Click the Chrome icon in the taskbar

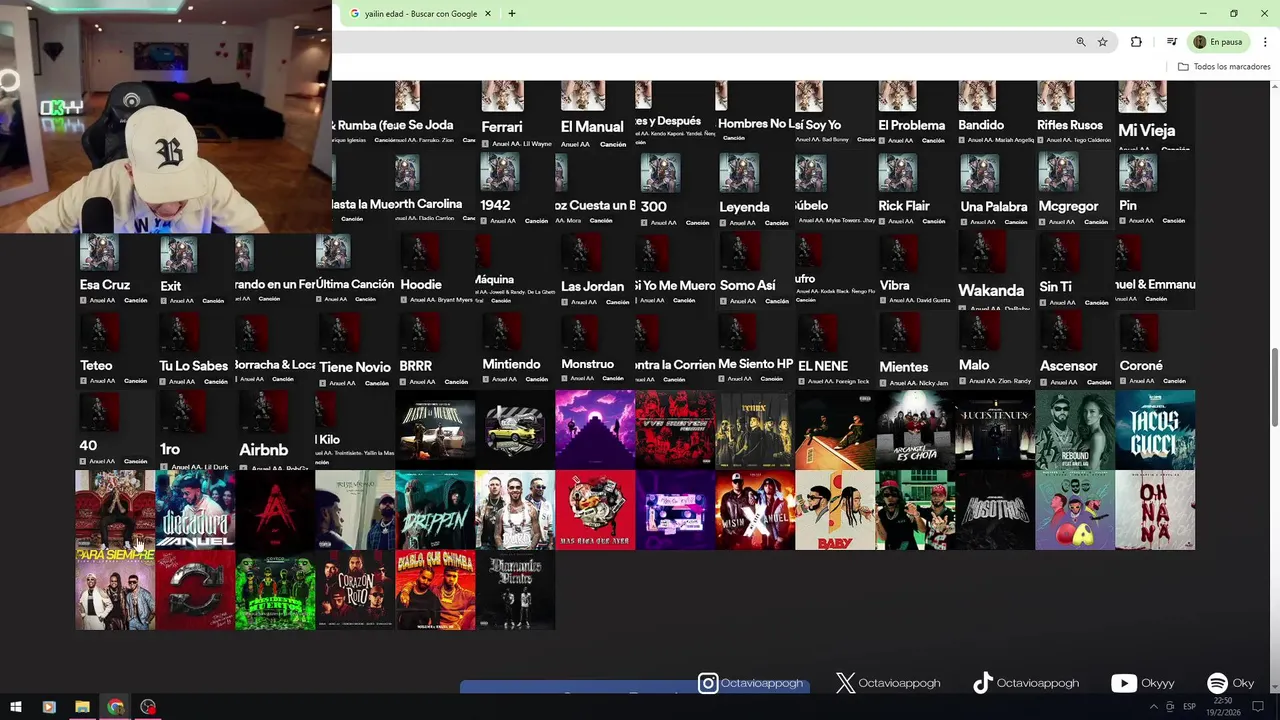coord(115,707)
